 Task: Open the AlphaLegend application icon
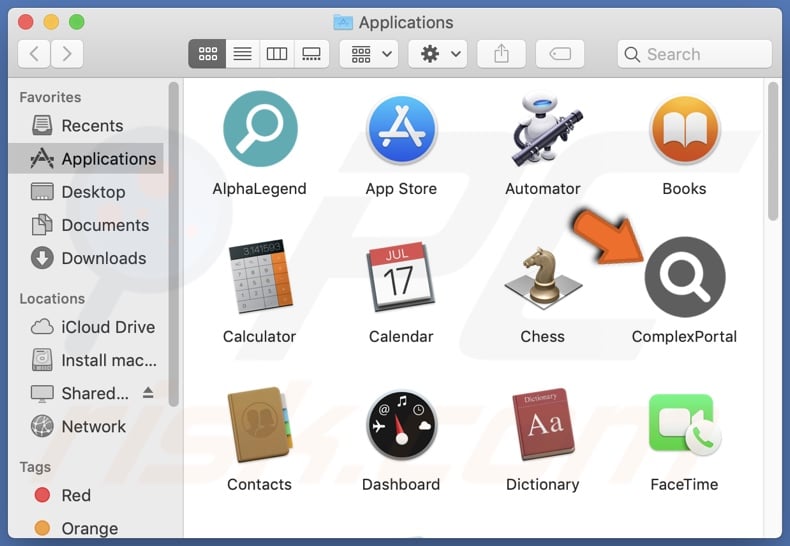(x=260, y=128)
